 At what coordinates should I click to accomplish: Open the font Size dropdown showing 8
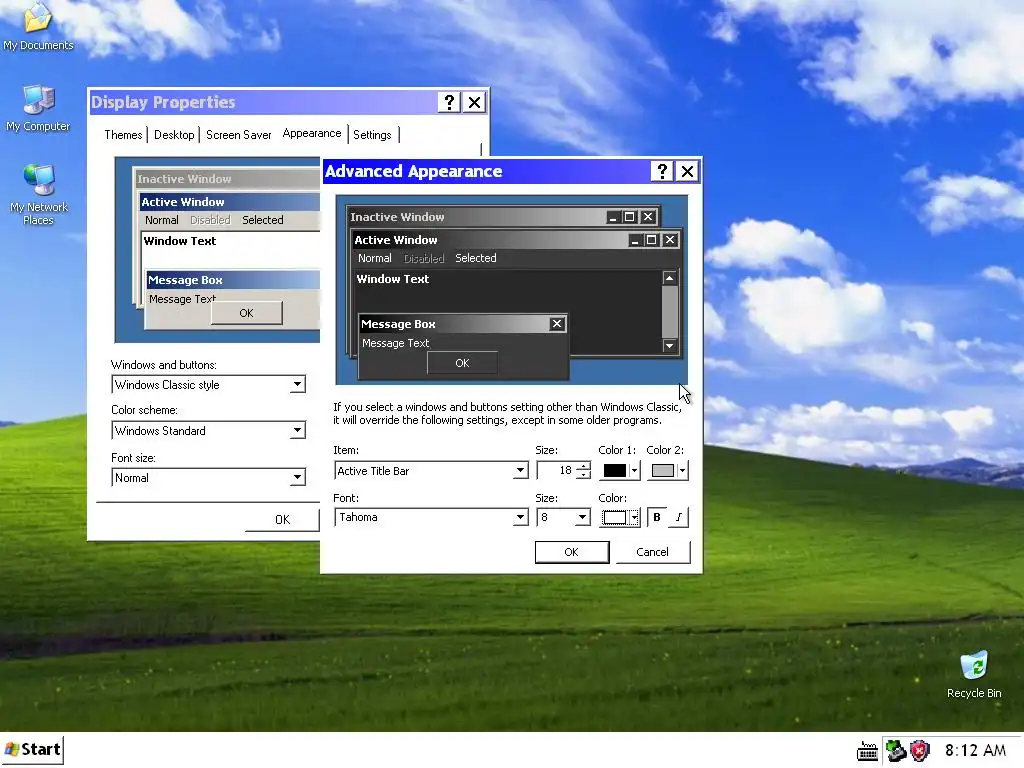click(582, 517)
